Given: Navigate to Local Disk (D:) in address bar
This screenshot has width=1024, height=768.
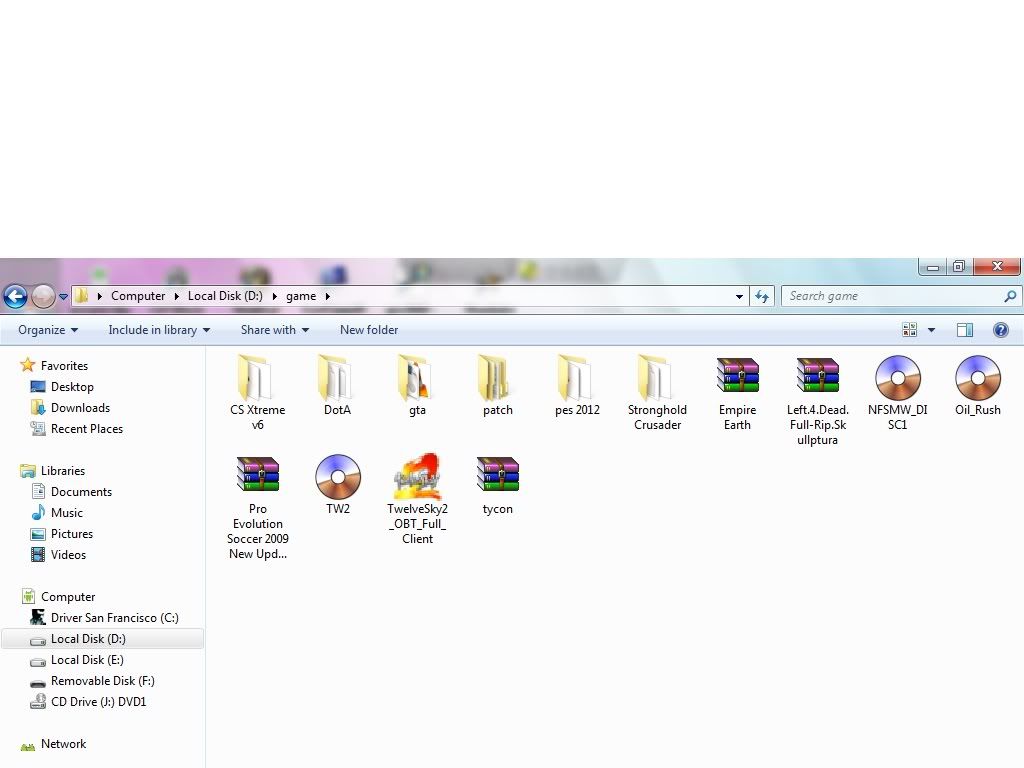Looking at the screenshot, I should point(225,296).
